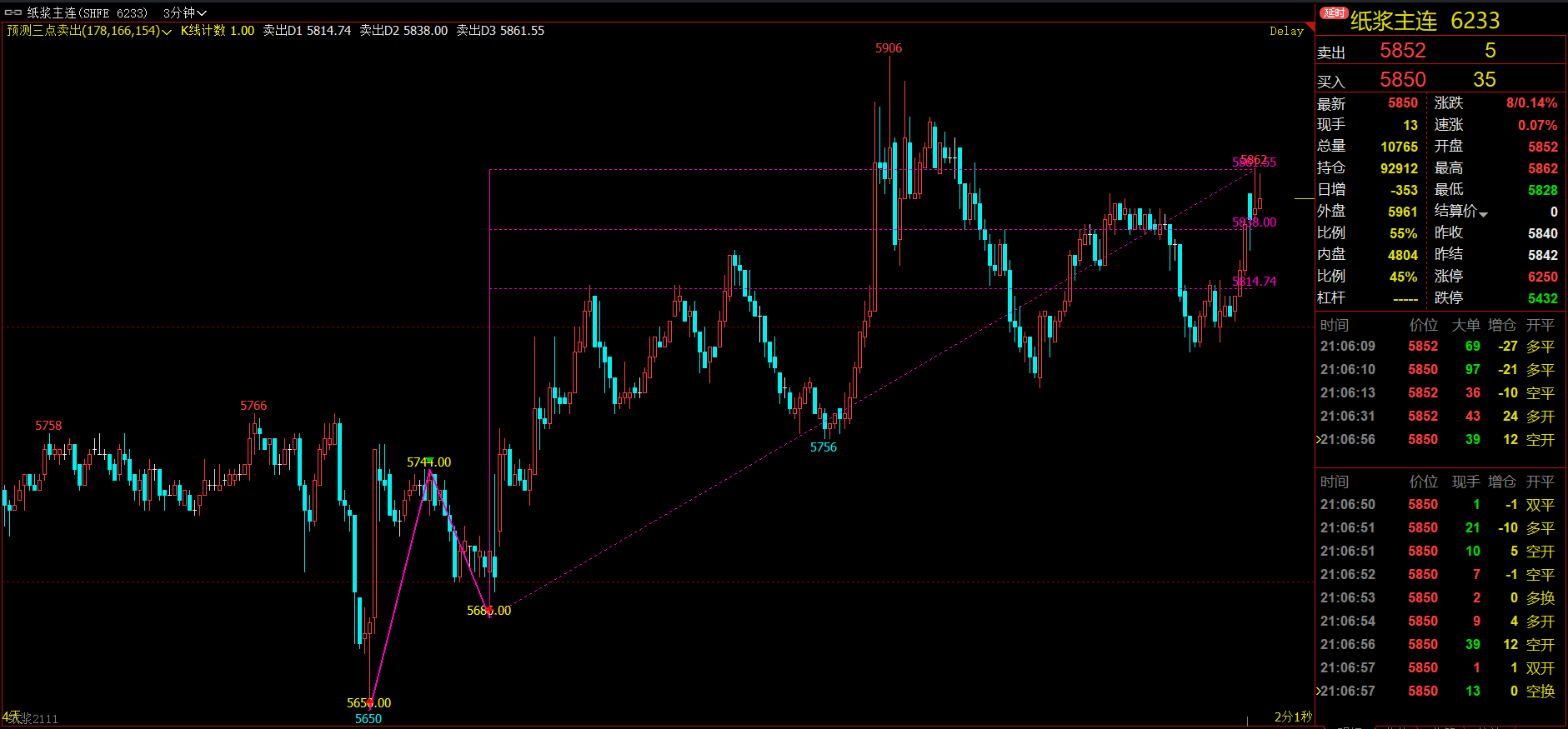The height and width of the screenshot is (729, 1568).
Task: Click the 现手 column header in tick list
Action: [x=1466, y=482]
